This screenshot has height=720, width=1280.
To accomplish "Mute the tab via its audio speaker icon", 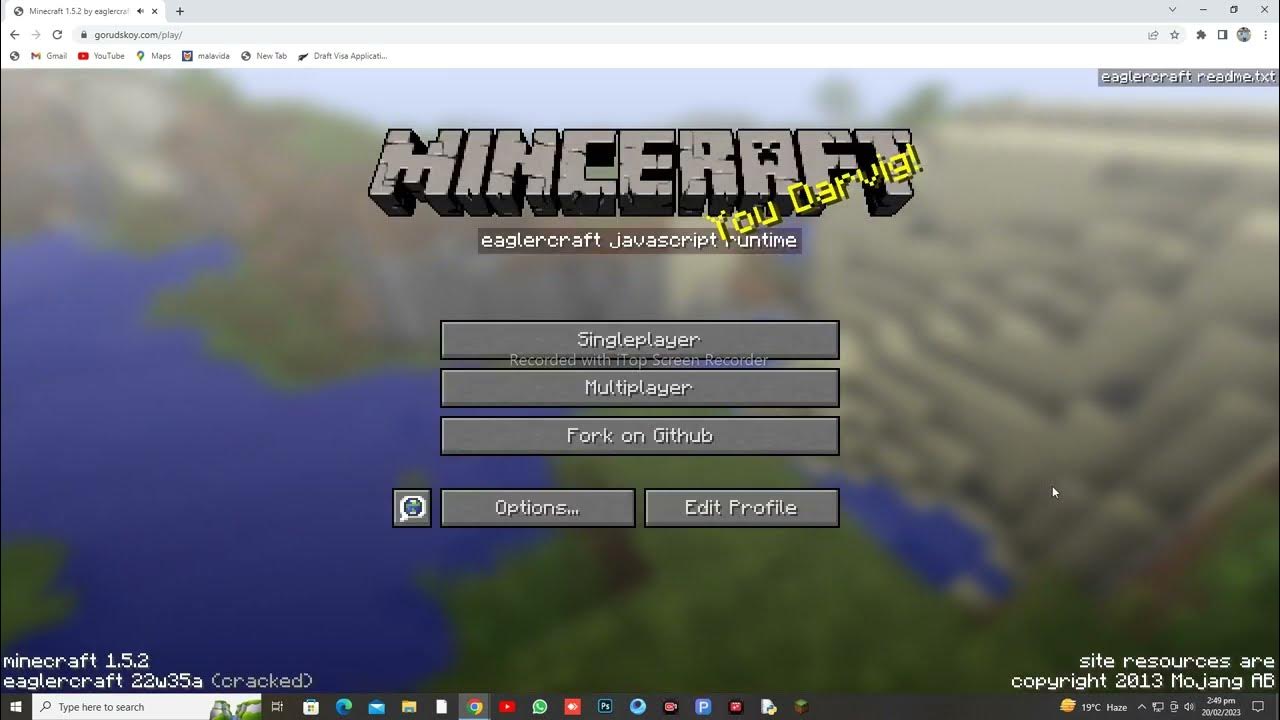I will coord(140,11).
